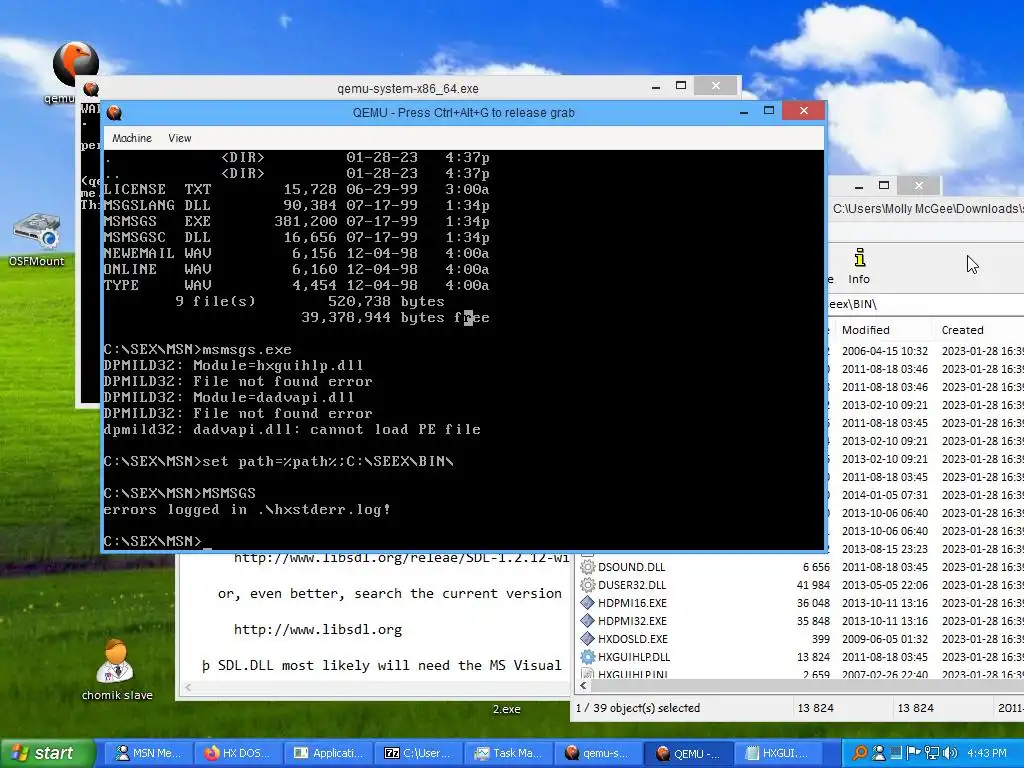This screenshot has width=1024, height=768.
Task: Select the HXDOSLD.EXE file icon
Action: click(x=588, y=639)
